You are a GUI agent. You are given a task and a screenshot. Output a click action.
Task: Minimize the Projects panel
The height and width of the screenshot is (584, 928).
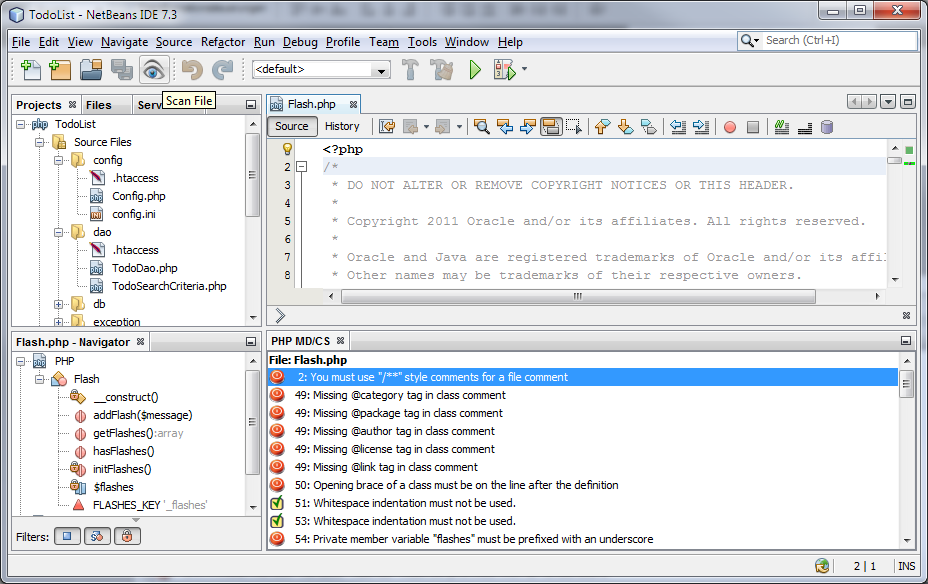tap(251, 105)
